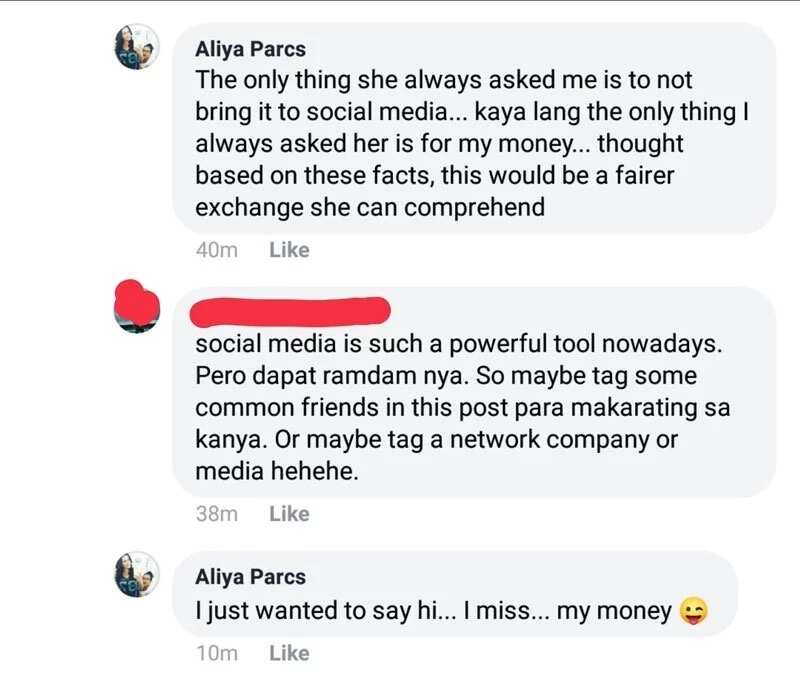800x673 pixels.
Task: Open the 10m timestamp link
Action: (217, 653)
